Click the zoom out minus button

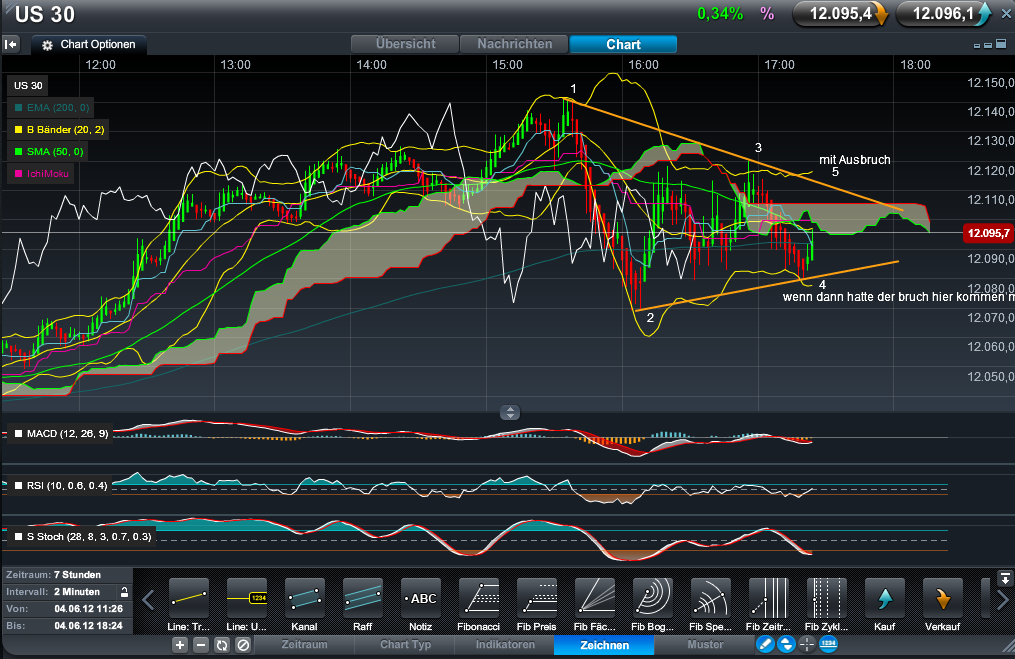click(201, 645)
